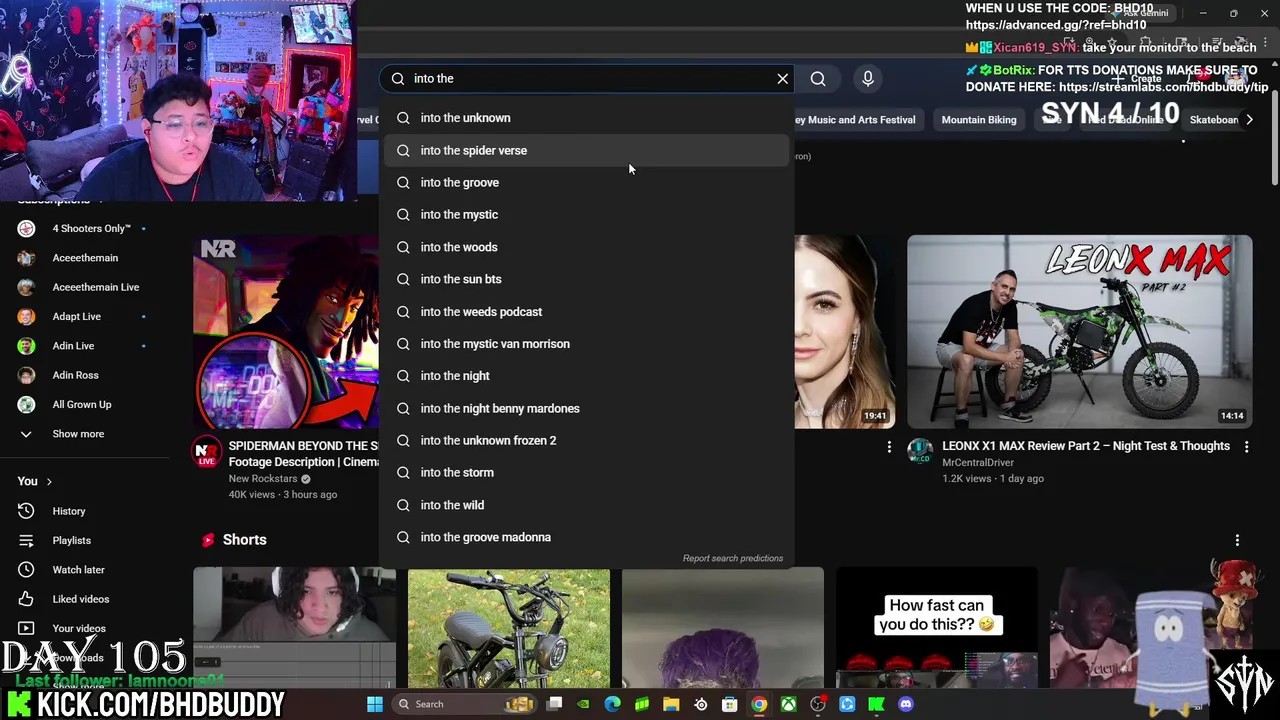Open LEONX X1 MAX Review video title
Screen dimensions: 1280x720
(1086, 446)
